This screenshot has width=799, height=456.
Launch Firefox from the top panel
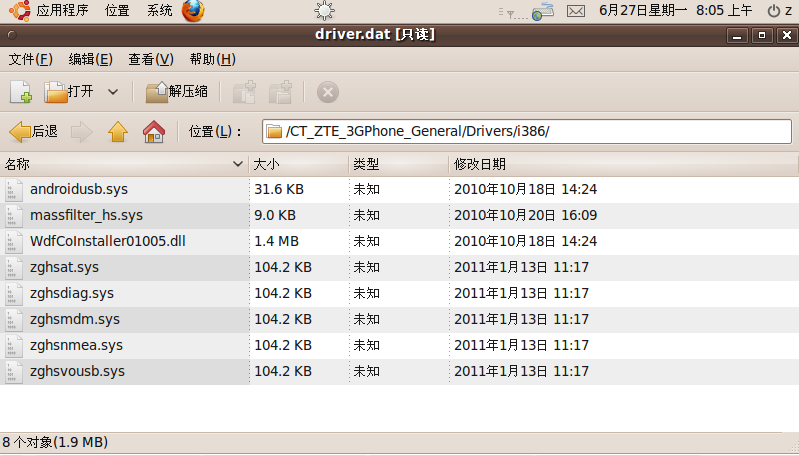[193, 11]
